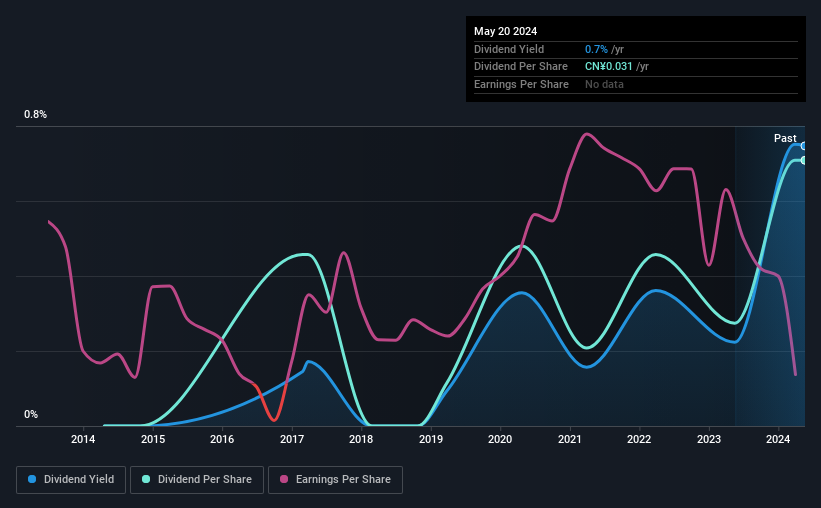The height and width of the screenshot is (508, 821).
Task: Click the 0% y-axis label
Action: [x=31, y=414]
